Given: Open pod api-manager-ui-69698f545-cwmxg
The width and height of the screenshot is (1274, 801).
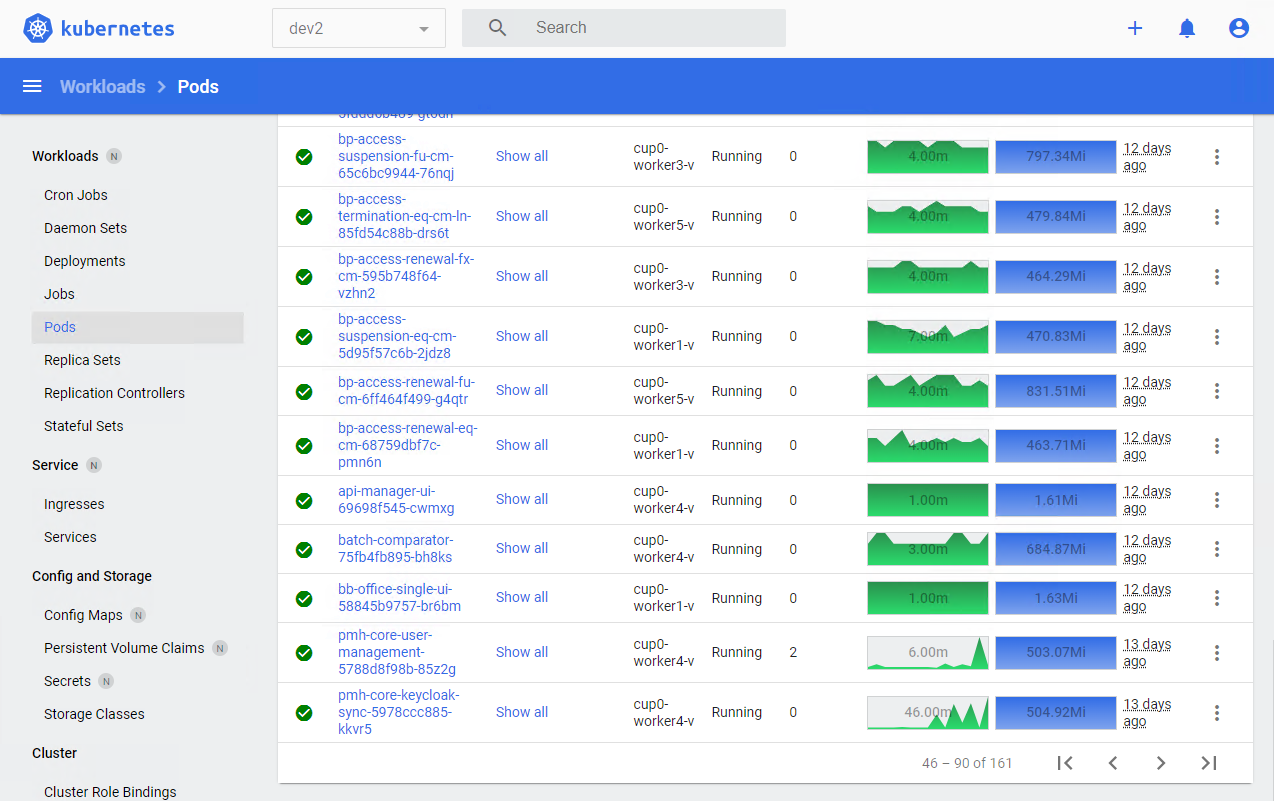Looking at the screenshot, I should pos(396,499).
